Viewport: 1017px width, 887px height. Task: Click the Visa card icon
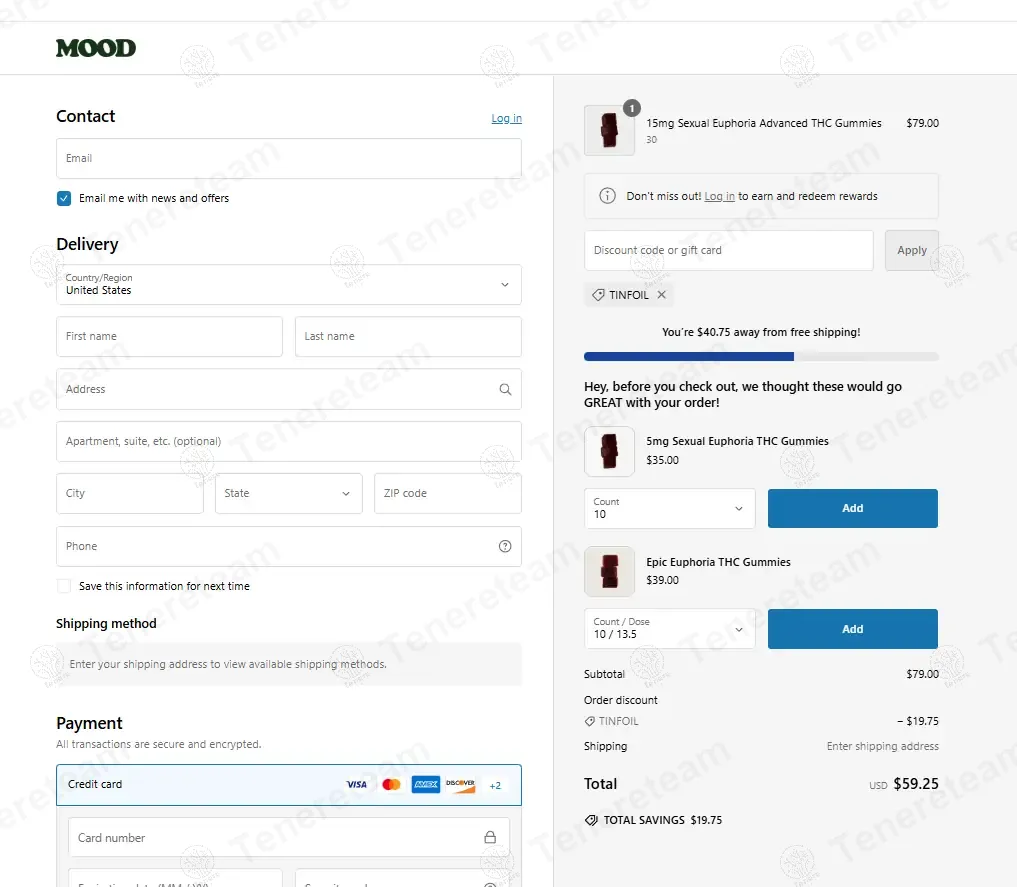(356, 785)
